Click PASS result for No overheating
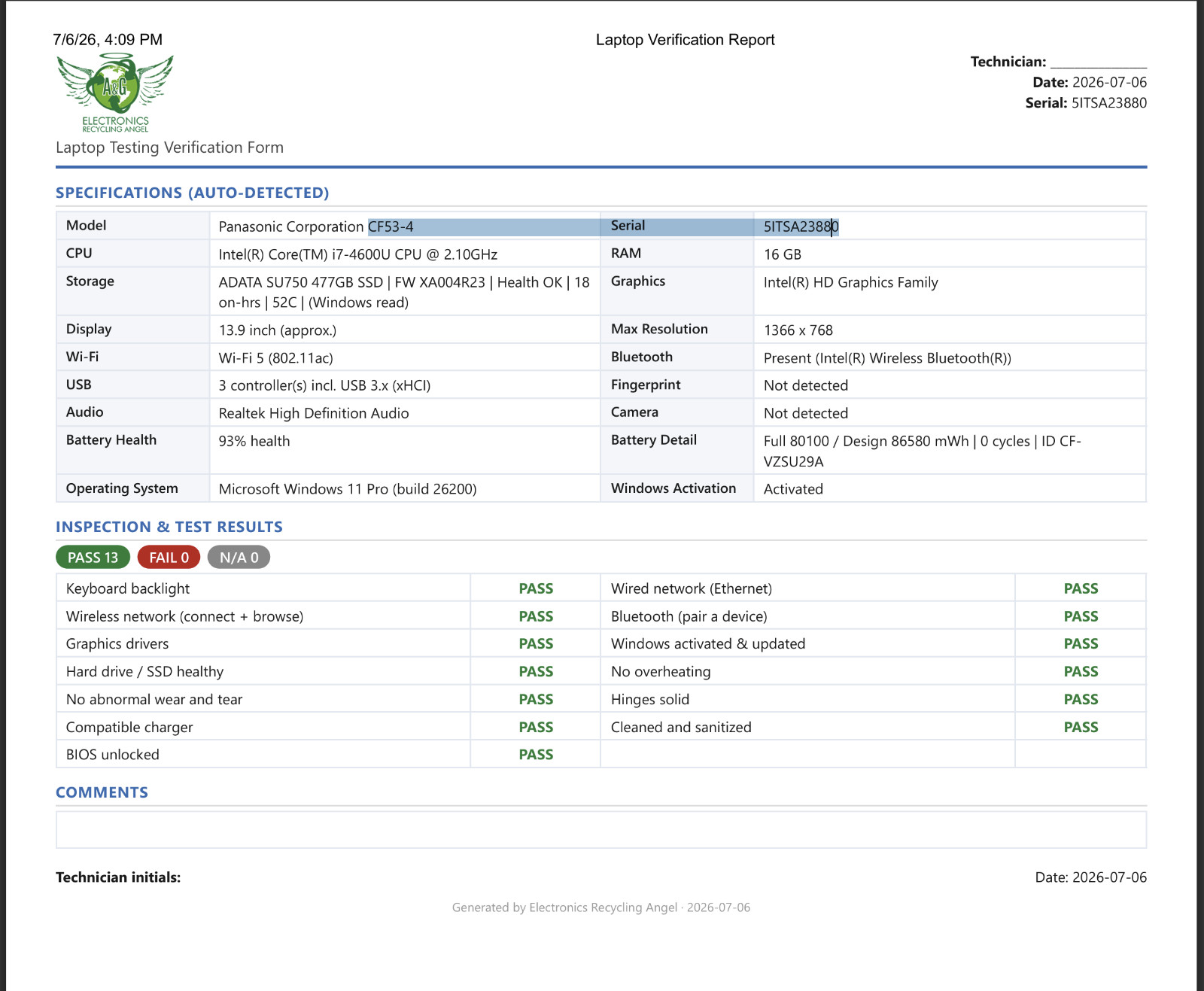1204x991 pixels. [x=1081, y=671]
